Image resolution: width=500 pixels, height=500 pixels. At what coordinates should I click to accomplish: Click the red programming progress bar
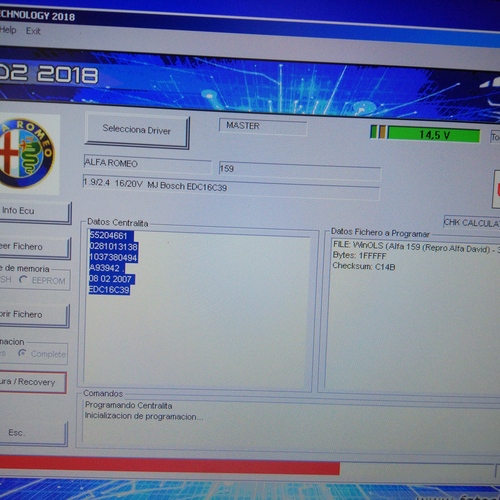click(x=170, y=464)
